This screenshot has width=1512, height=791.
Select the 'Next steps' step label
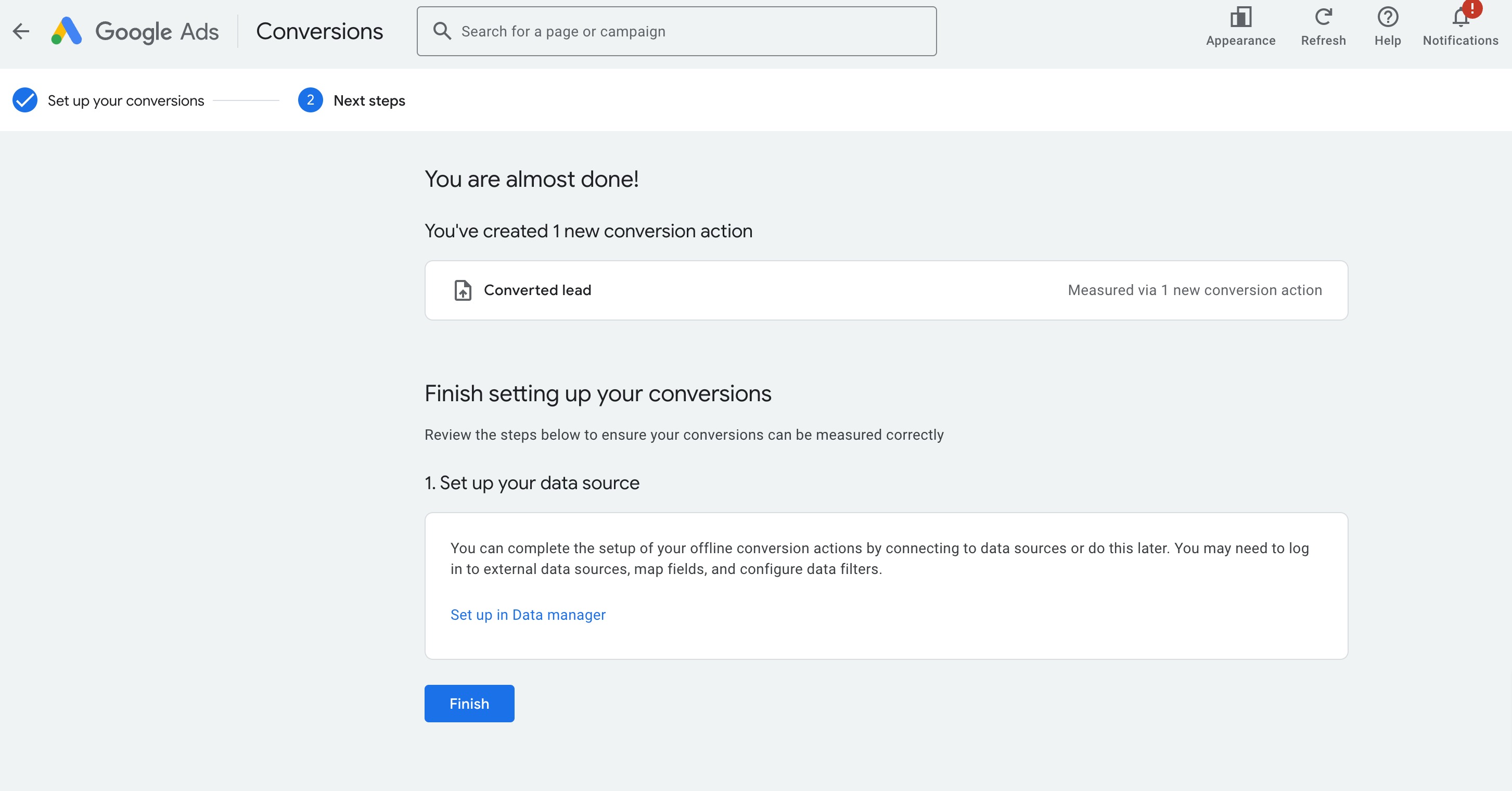coord(369,101)
